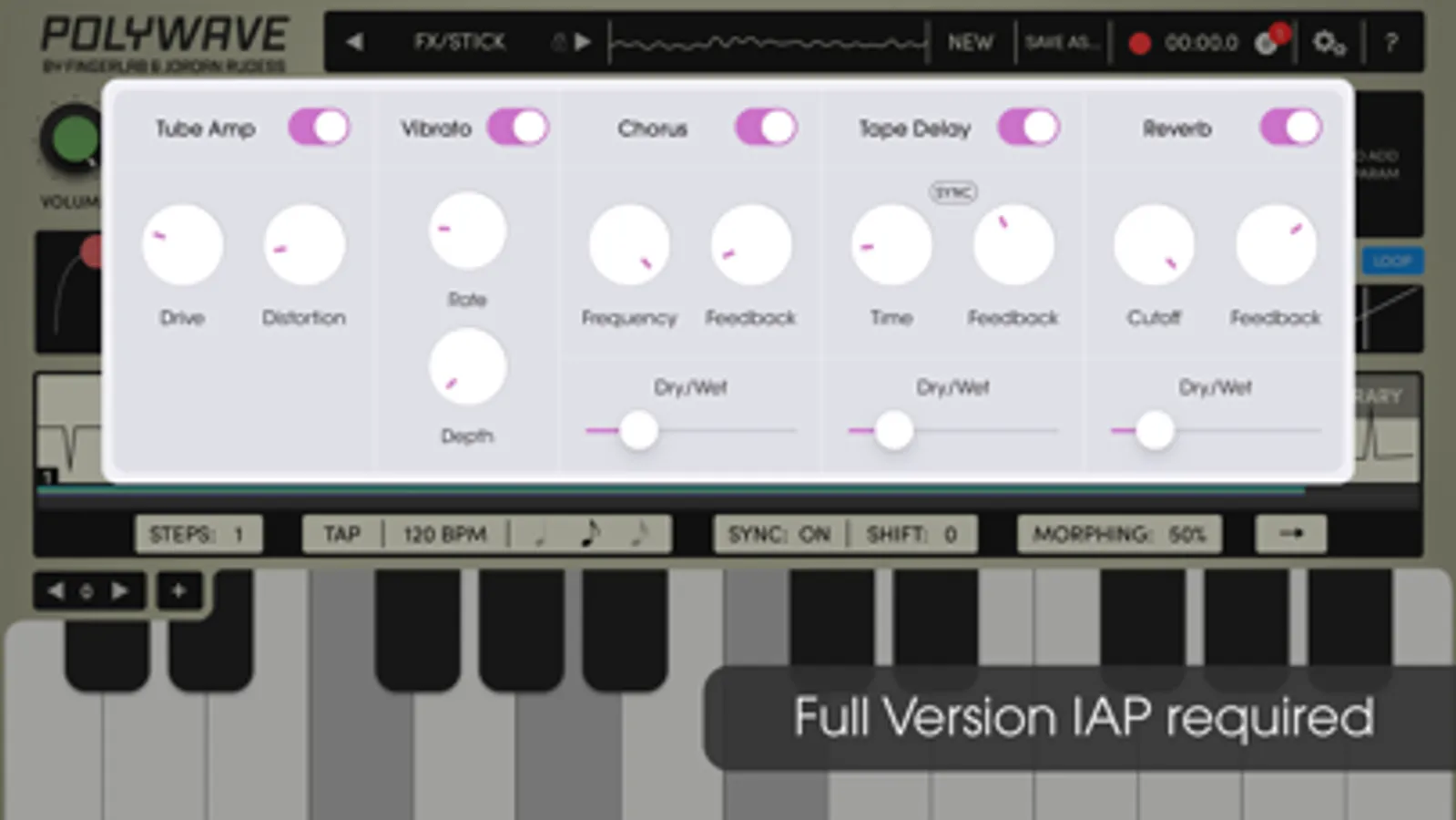Switch off the Tape Delay effect

[x=1029, y=128]
